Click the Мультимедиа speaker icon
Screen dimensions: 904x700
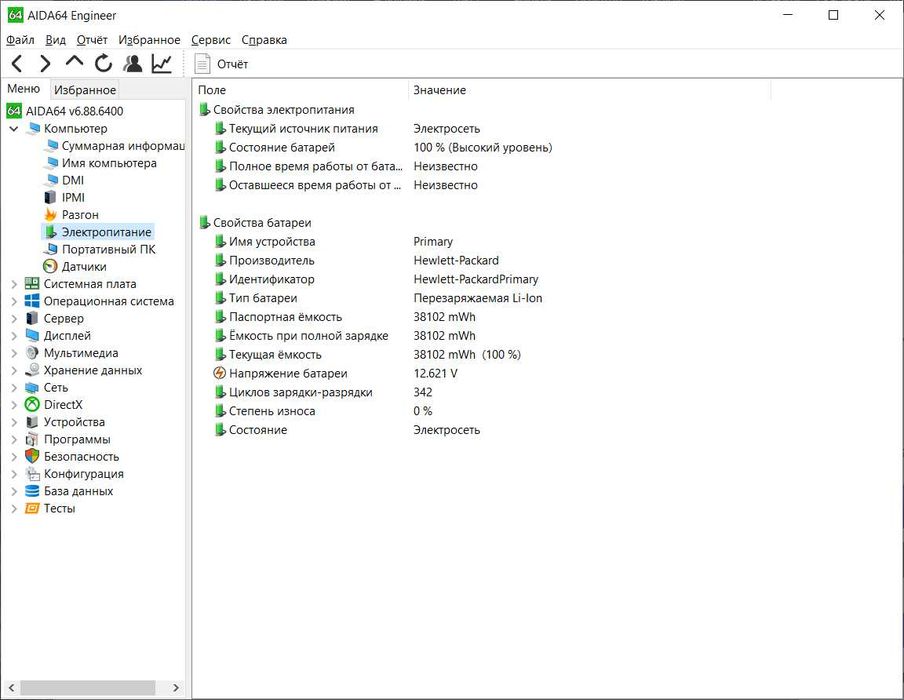(32, 353)
